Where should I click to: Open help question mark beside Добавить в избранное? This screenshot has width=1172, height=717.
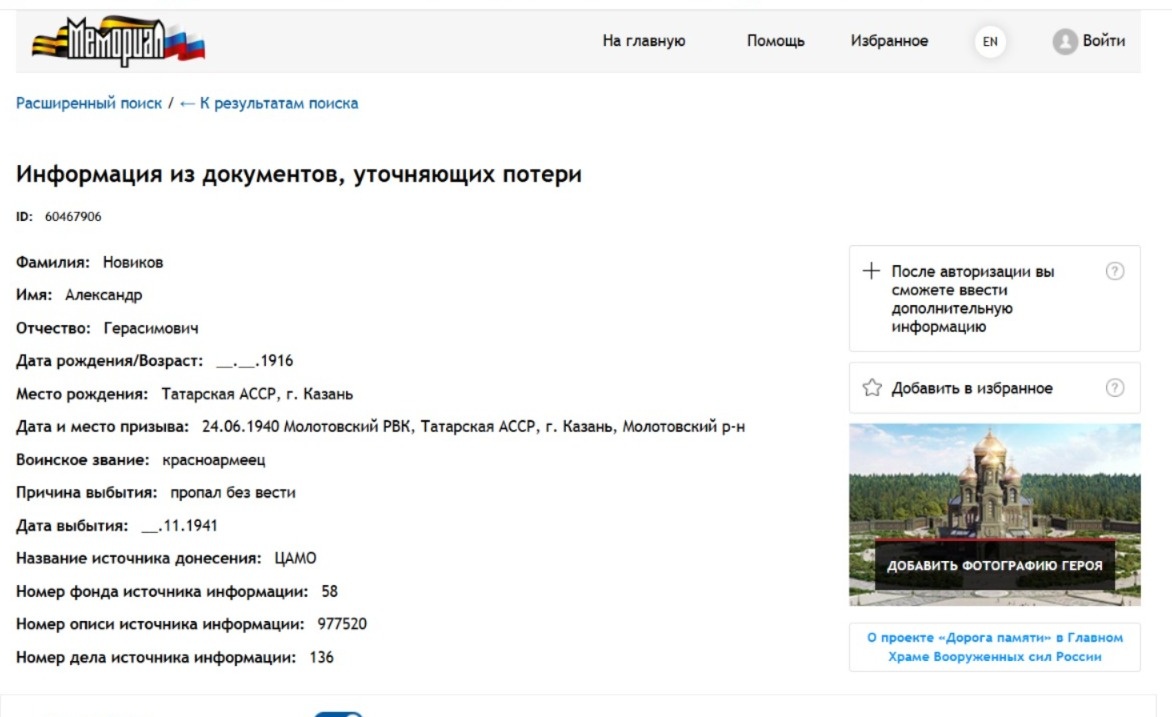[1114, 388]
